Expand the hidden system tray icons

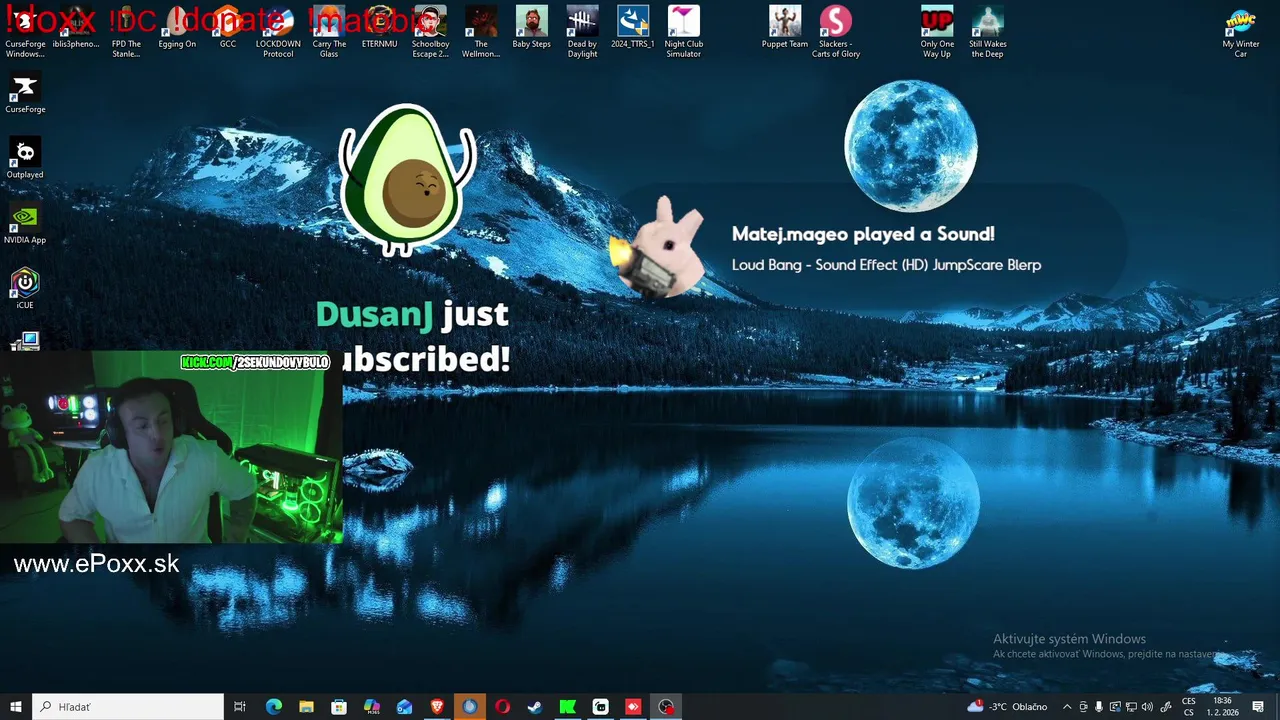1066,707
